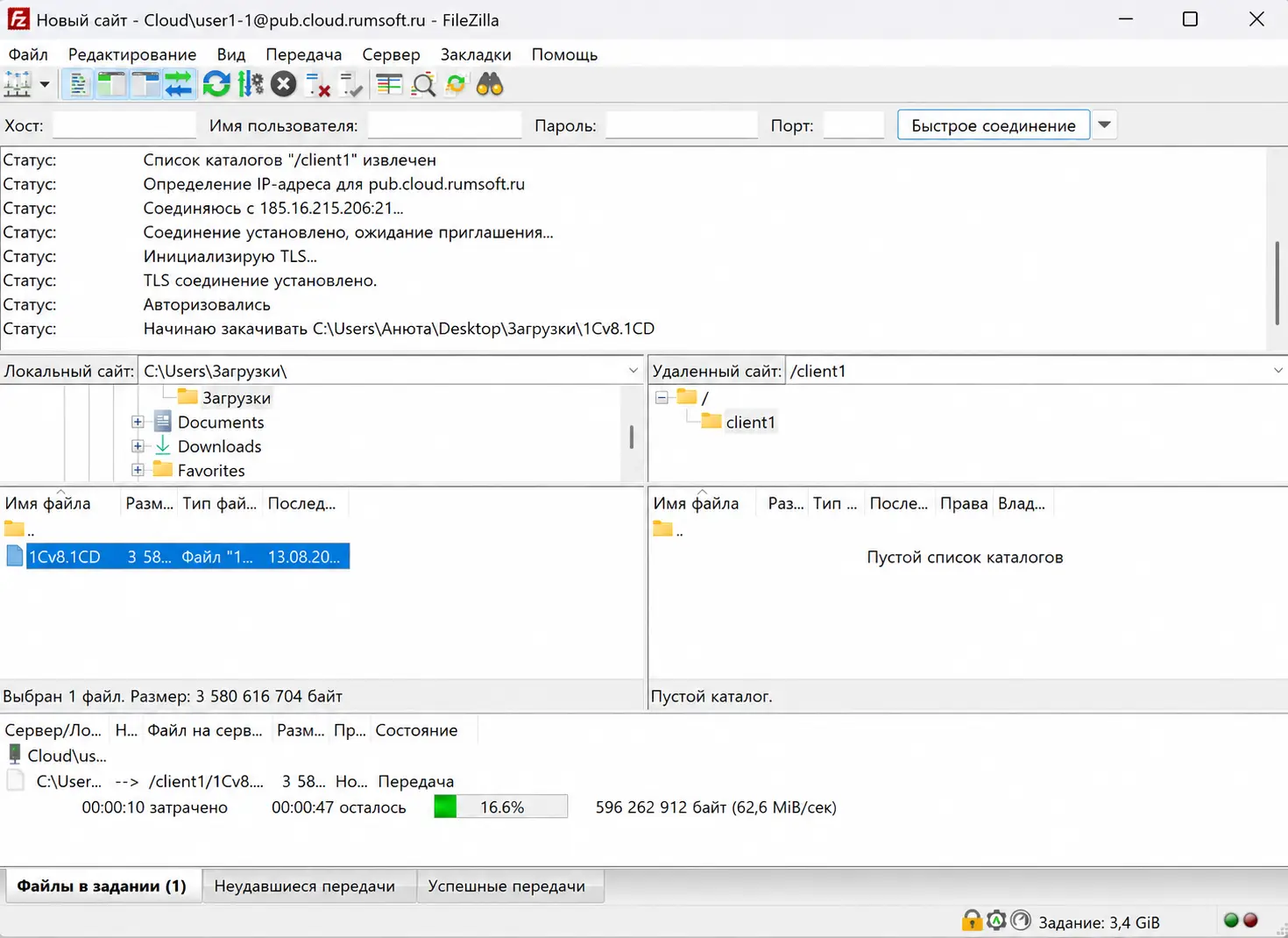Open the directory listing filters dialog
Viewport: 1288px width, 938px height.
[x=389, y=84]
